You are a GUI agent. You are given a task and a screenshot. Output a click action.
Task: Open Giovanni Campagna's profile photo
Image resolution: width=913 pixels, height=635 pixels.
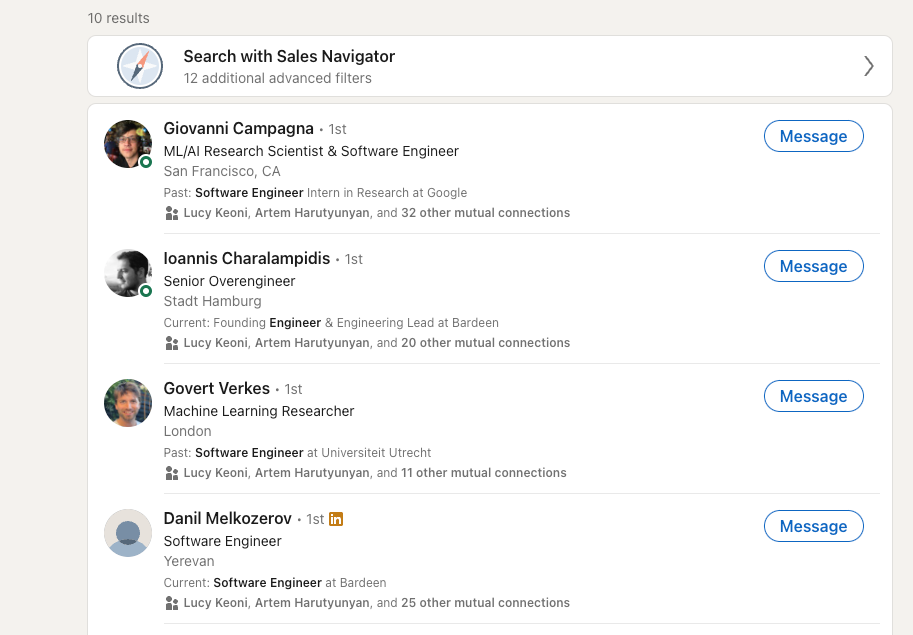pyautogui.click(x=128, y=144)
